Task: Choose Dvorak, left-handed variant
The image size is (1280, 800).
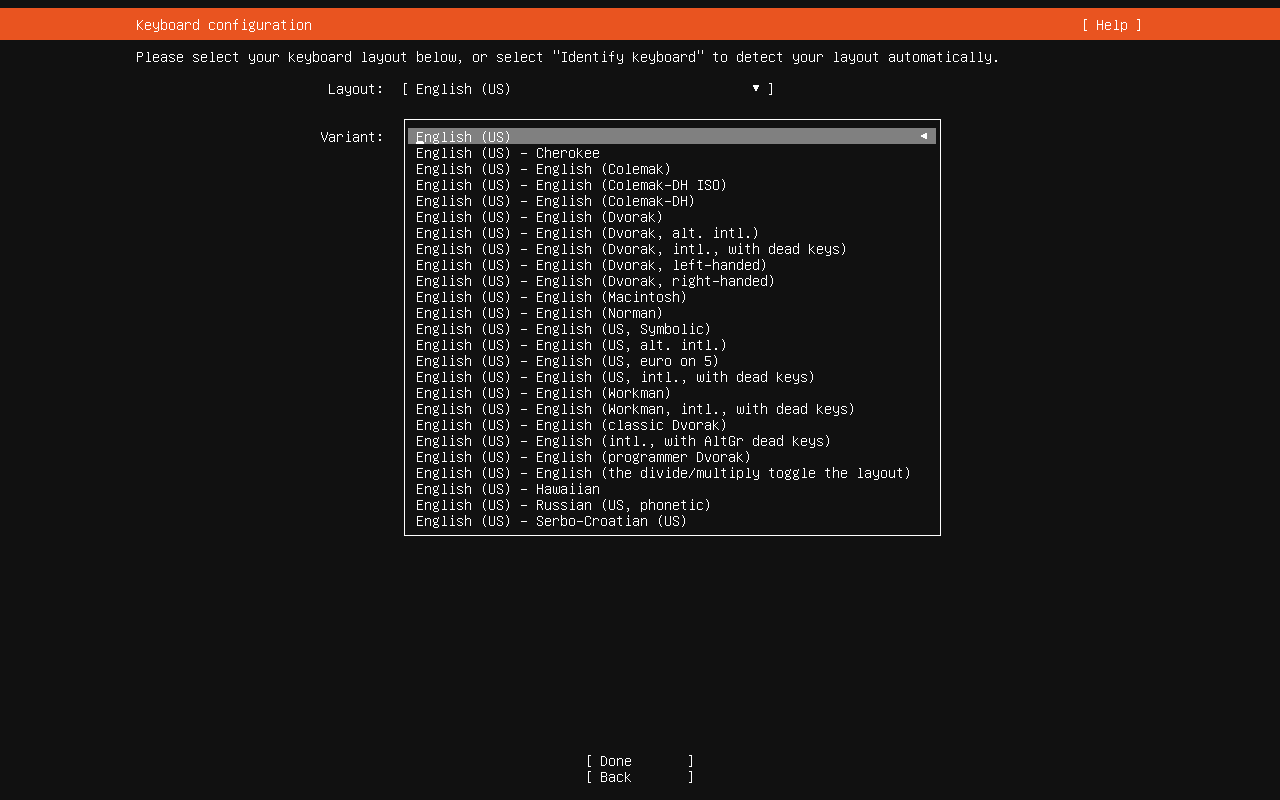Action: tap(591, 265)
